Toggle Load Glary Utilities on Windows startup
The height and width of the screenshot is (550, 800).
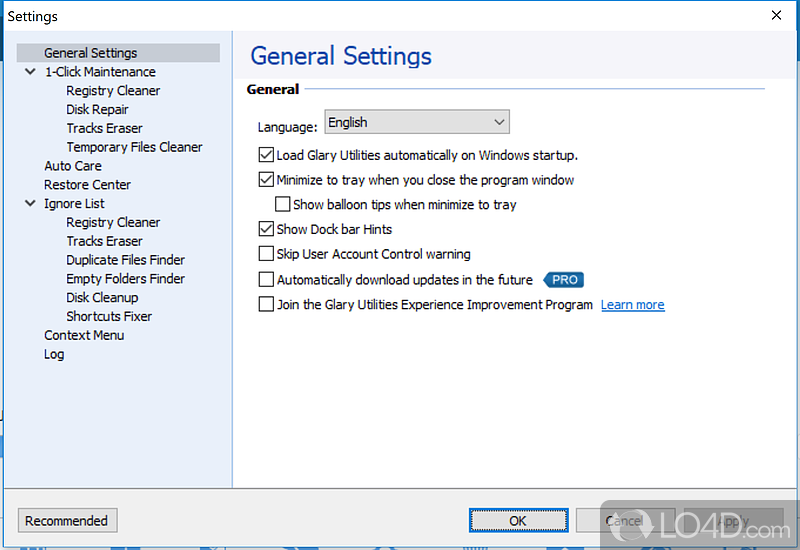[x=266, y=155]
